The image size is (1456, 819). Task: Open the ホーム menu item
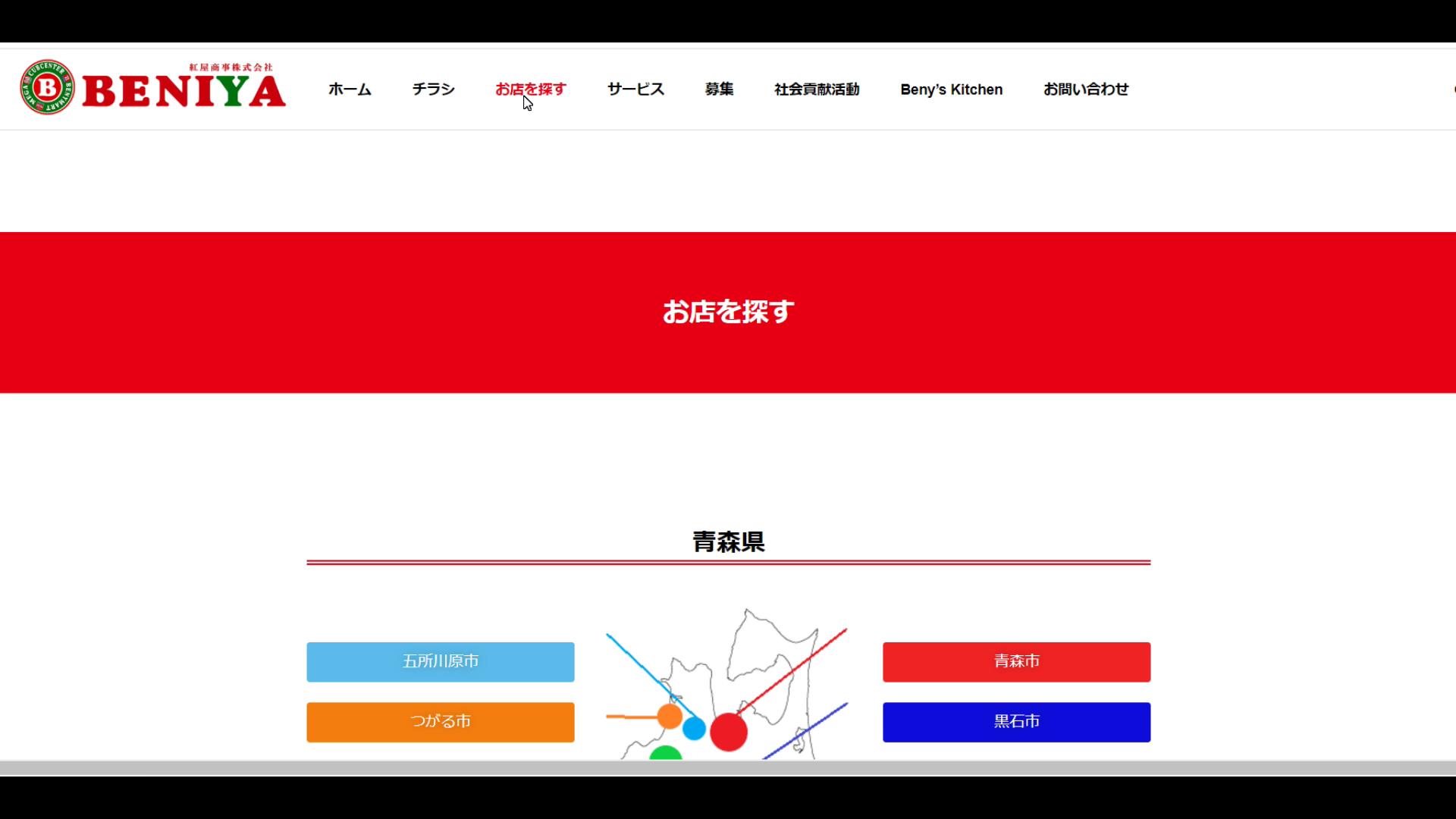[x=350, y=89]
